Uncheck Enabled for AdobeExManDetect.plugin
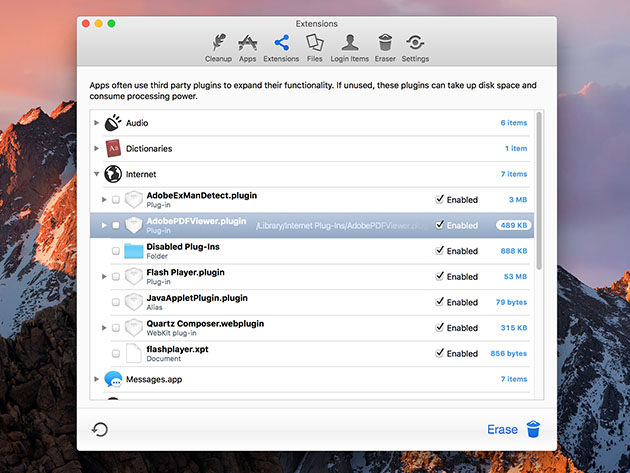630x473 pixels. [x=440, y=200]
